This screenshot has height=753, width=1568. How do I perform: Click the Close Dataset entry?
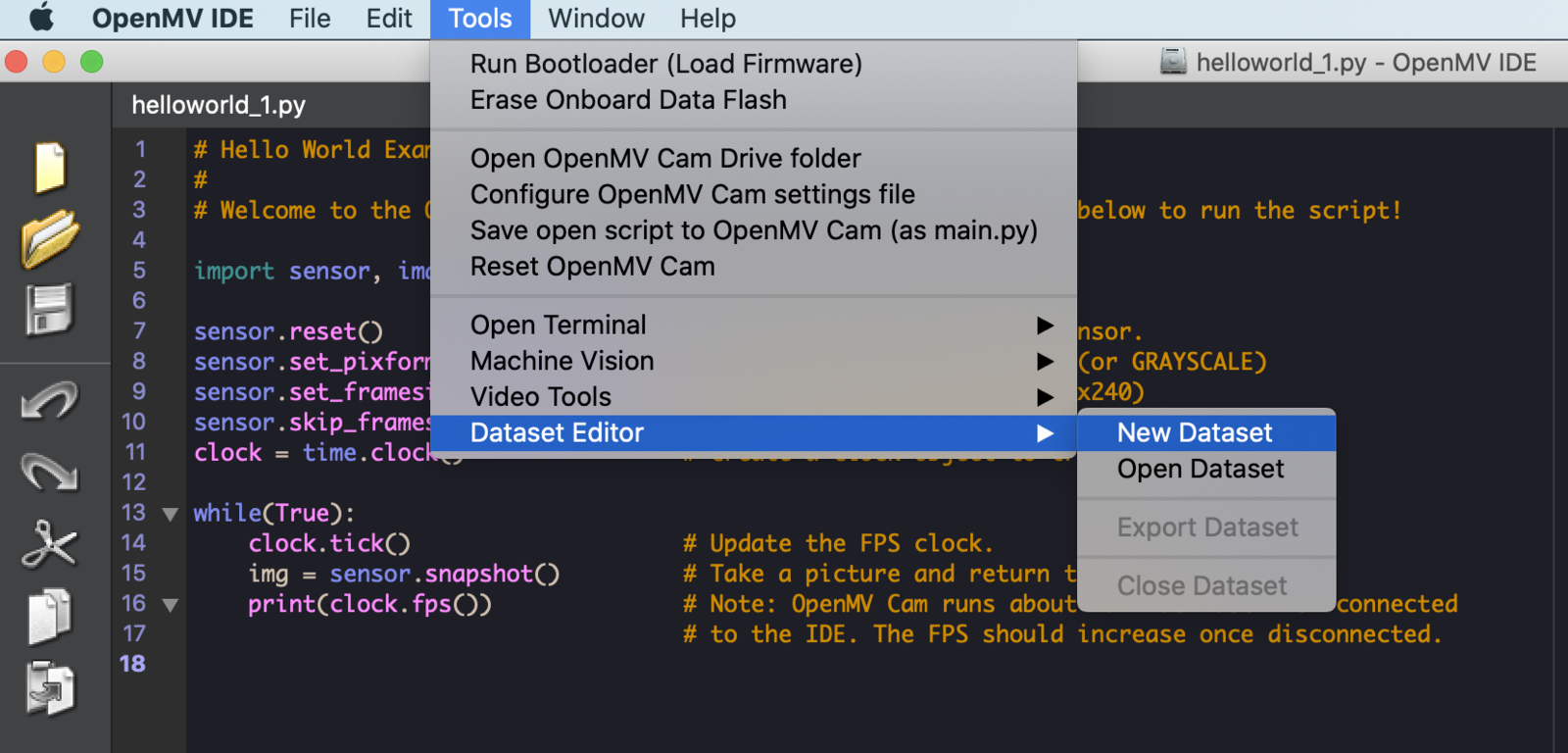click(1206, 586)
